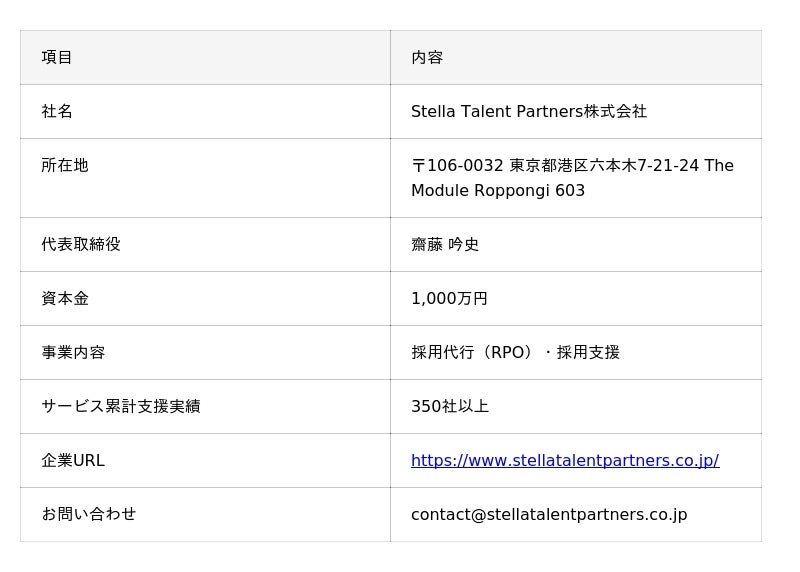Image resolution: width=800 pixels, height=572 pixels.
Task: Click the 内容 header cell
Action: (x=427, y=57)
